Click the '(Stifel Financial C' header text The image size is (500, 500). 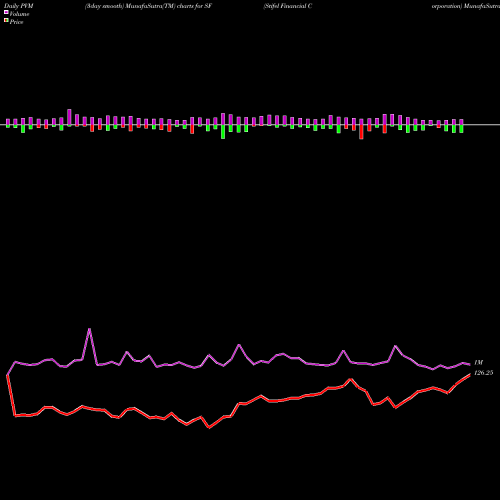click(288, 6)
